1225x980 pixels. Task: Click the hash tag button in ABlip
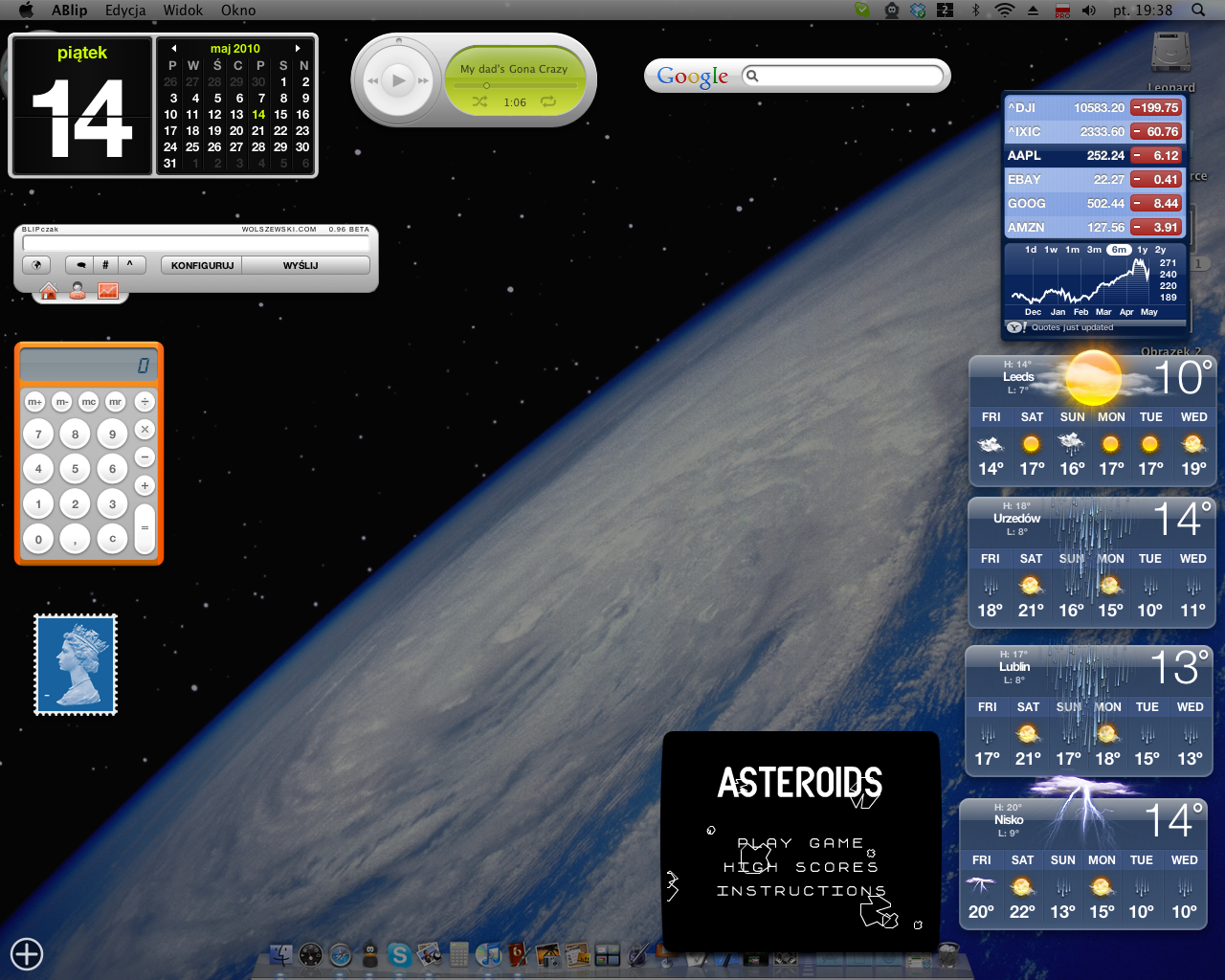[105, 265]
